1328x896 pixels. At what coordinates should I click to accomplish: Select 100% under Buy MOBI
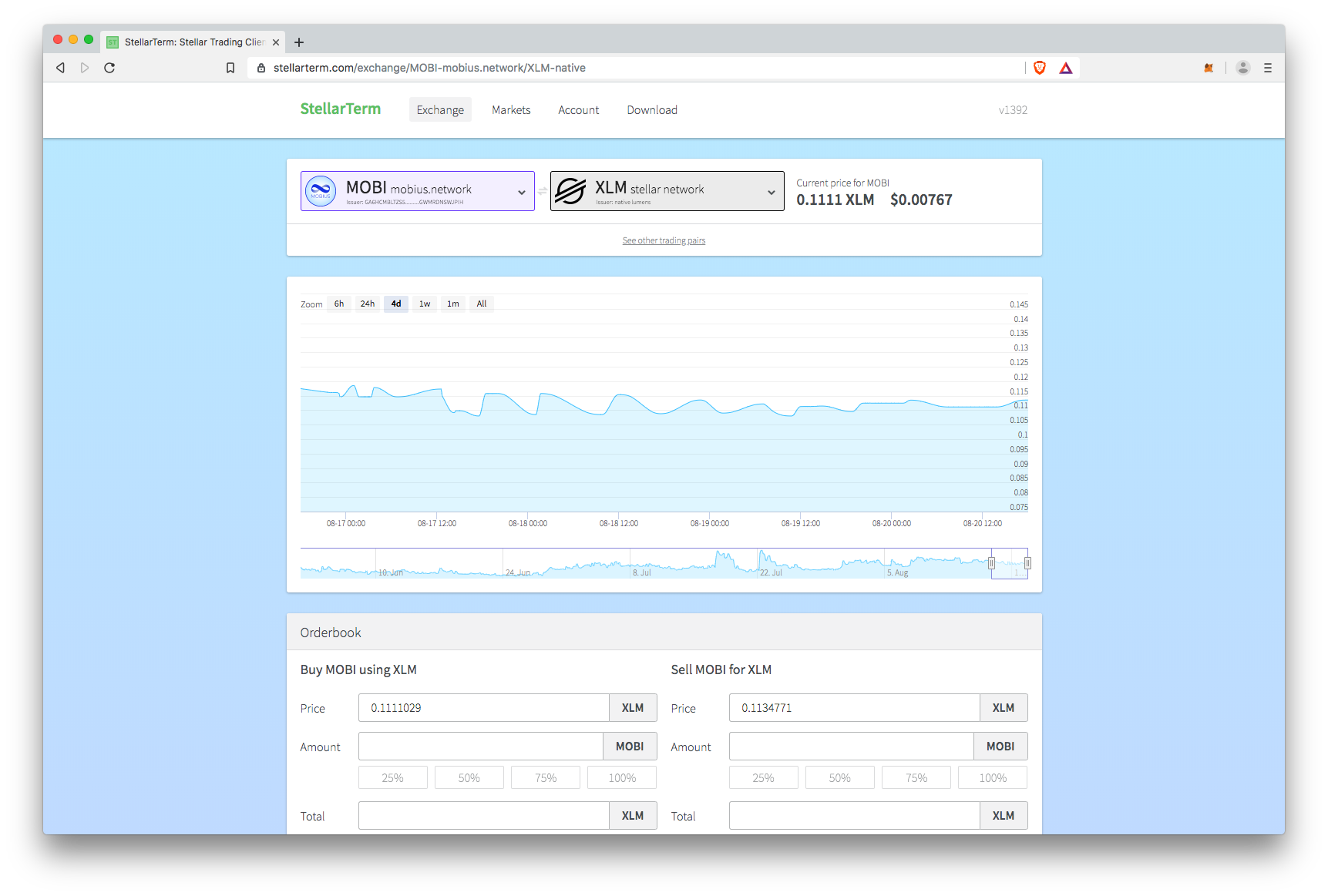tap(622, 778)
